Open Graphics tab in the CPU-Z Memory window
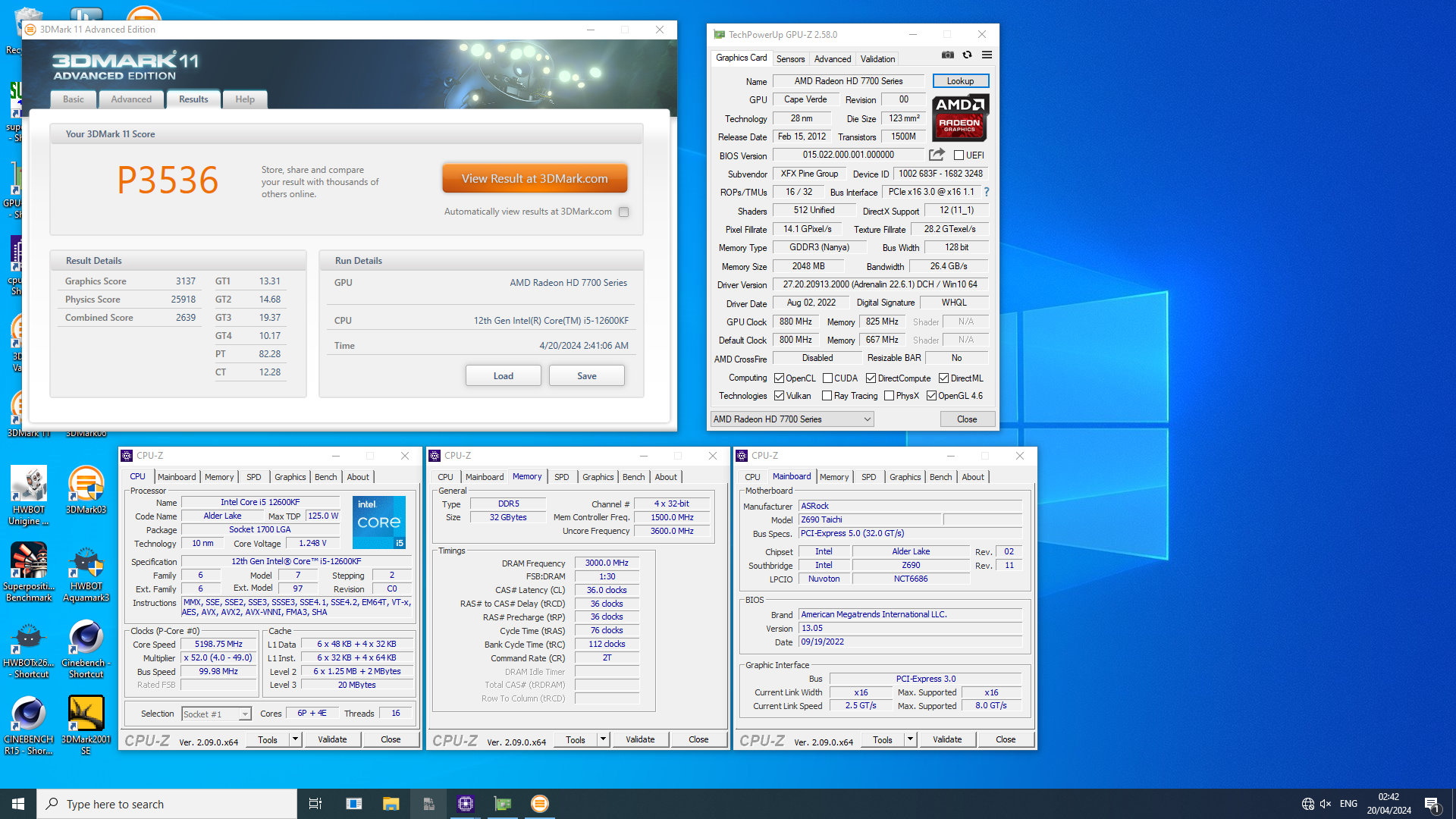Screen dimensions: 1456x819 [598, 477]
